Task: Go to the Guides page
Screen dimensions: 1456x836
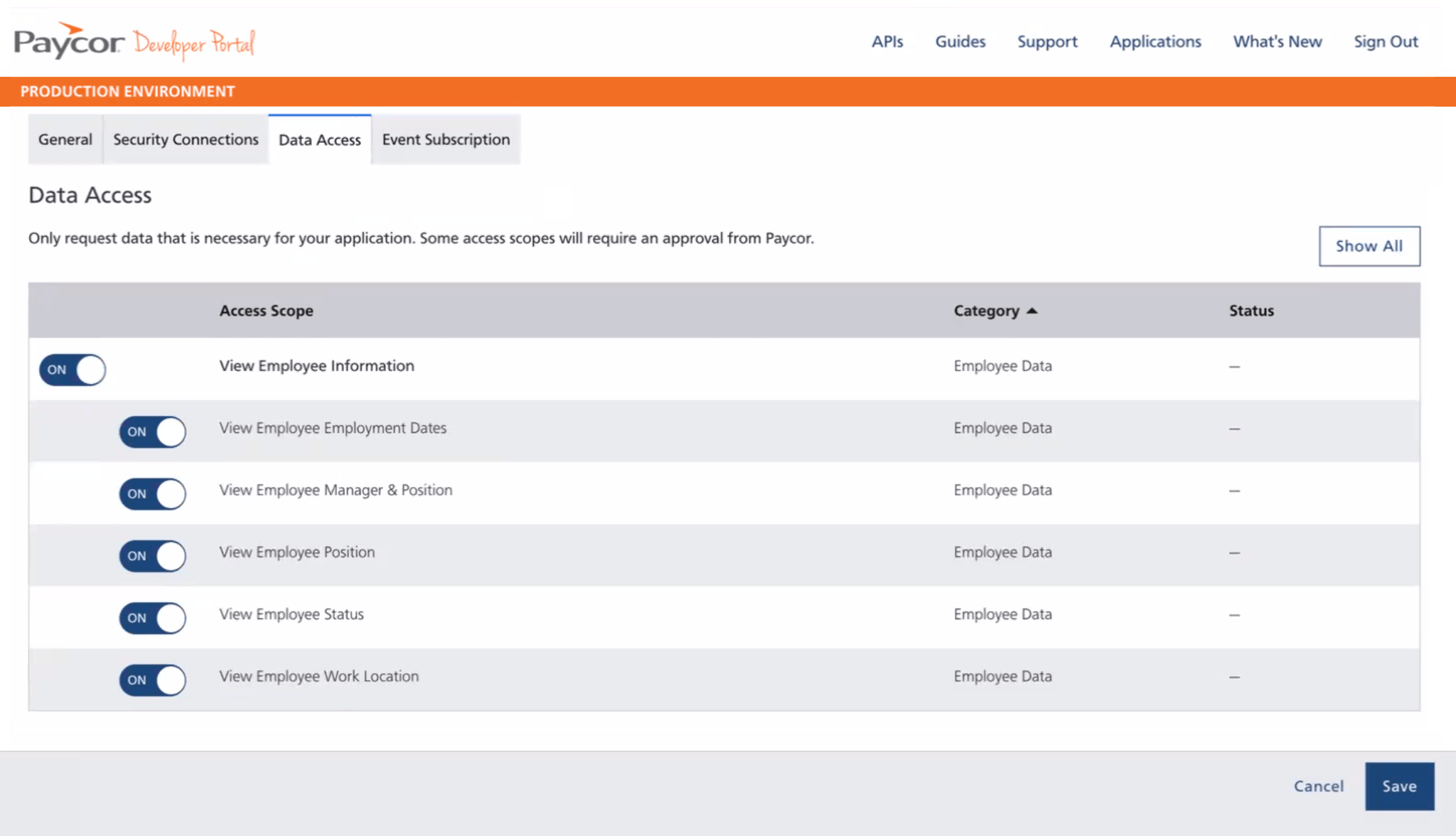Action: pos(960,41)
